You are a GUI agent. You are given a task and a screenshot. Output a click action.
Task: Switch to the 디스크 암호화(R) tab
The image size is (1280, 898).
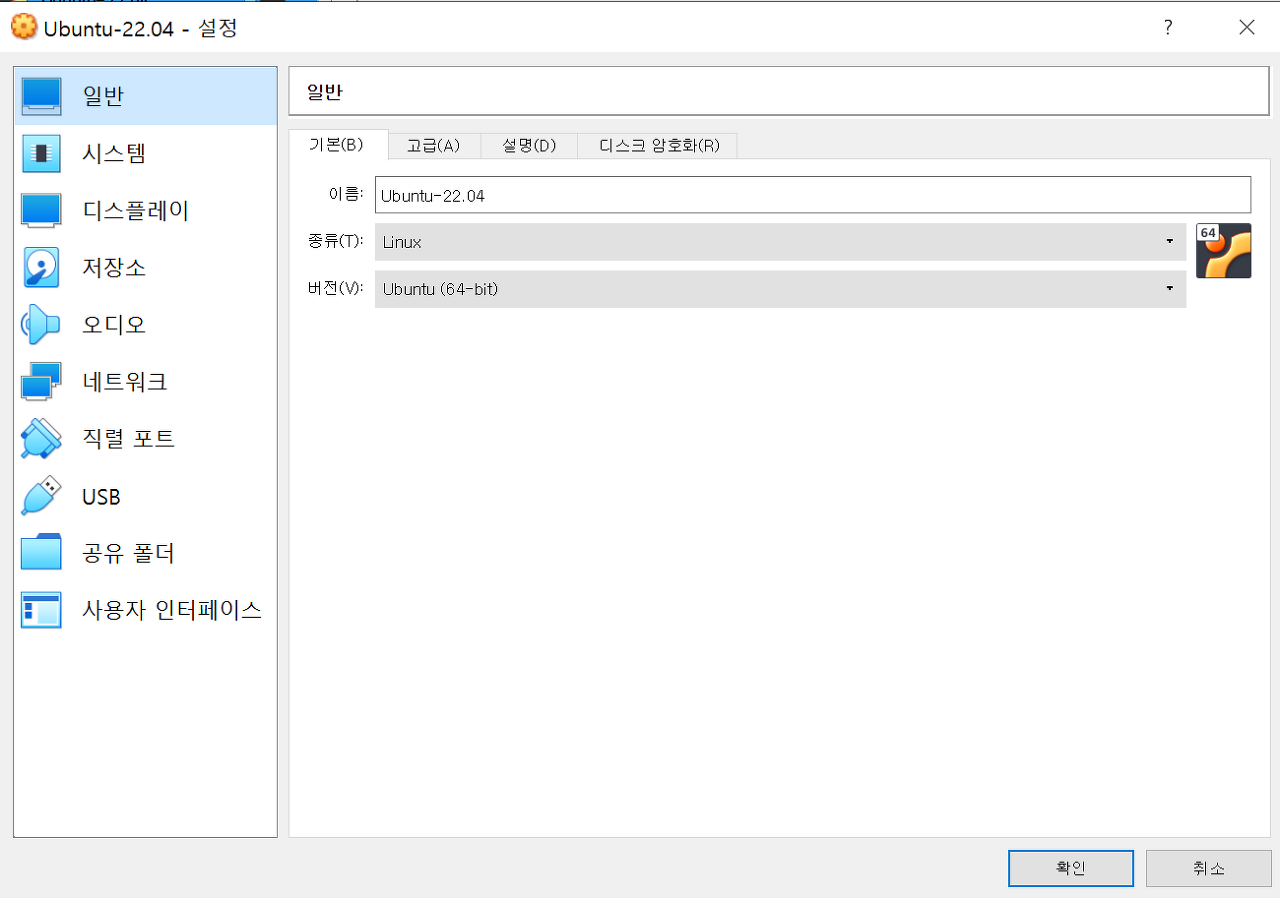[x=658, y=146]
